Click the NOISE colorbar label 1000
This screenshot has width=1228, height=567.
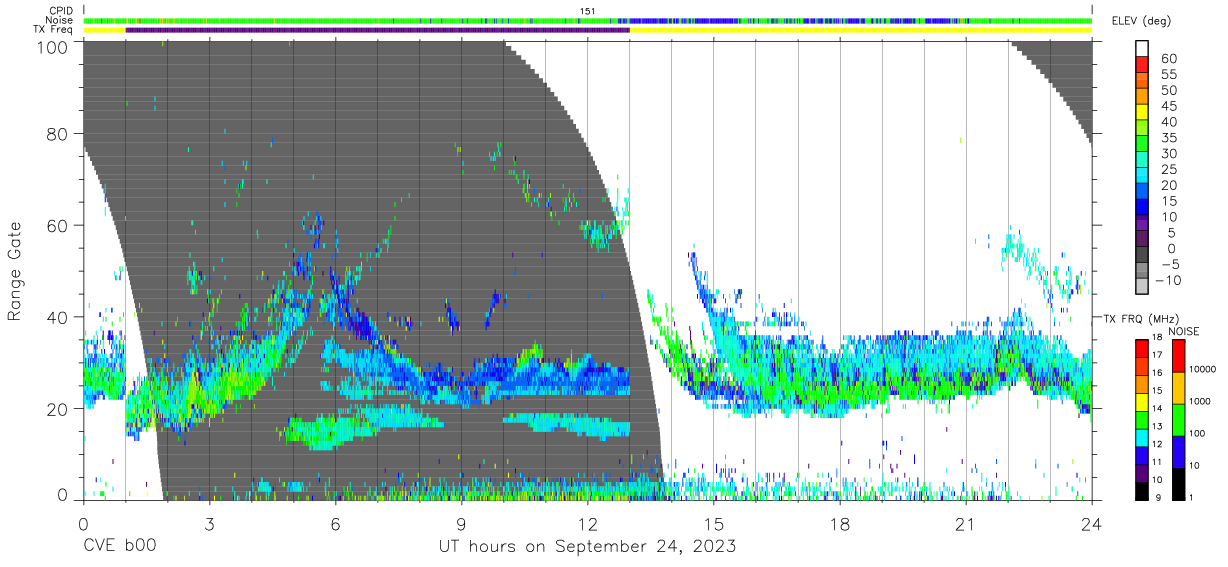click(1198, 401)
